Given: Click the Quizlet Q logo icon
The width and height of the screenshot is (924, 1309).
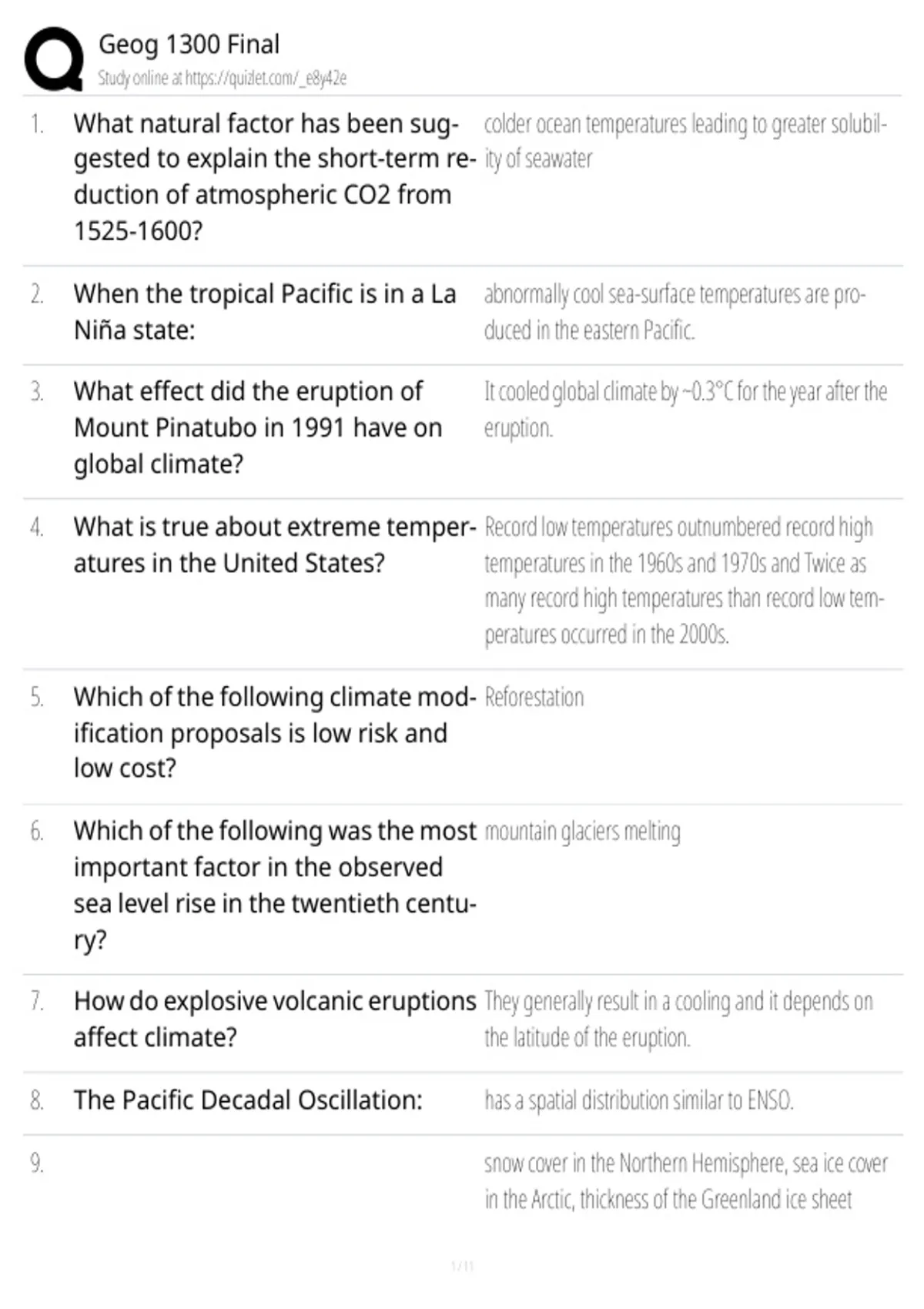Looking at the screenshot, I should tap(54, 60).
